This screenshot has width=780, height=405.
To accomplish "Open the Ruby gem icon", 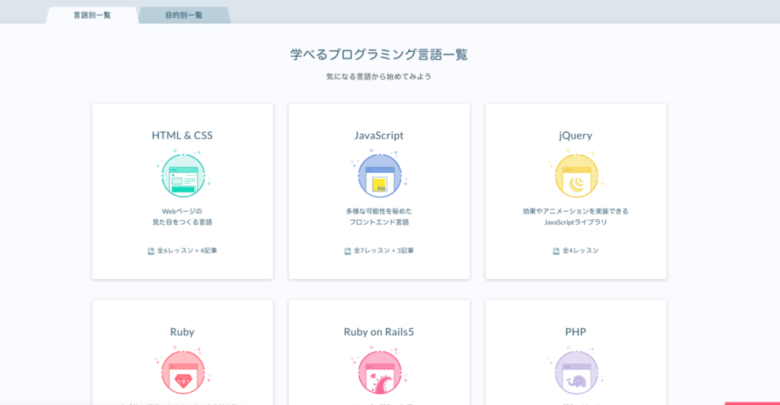I will 183,372.
